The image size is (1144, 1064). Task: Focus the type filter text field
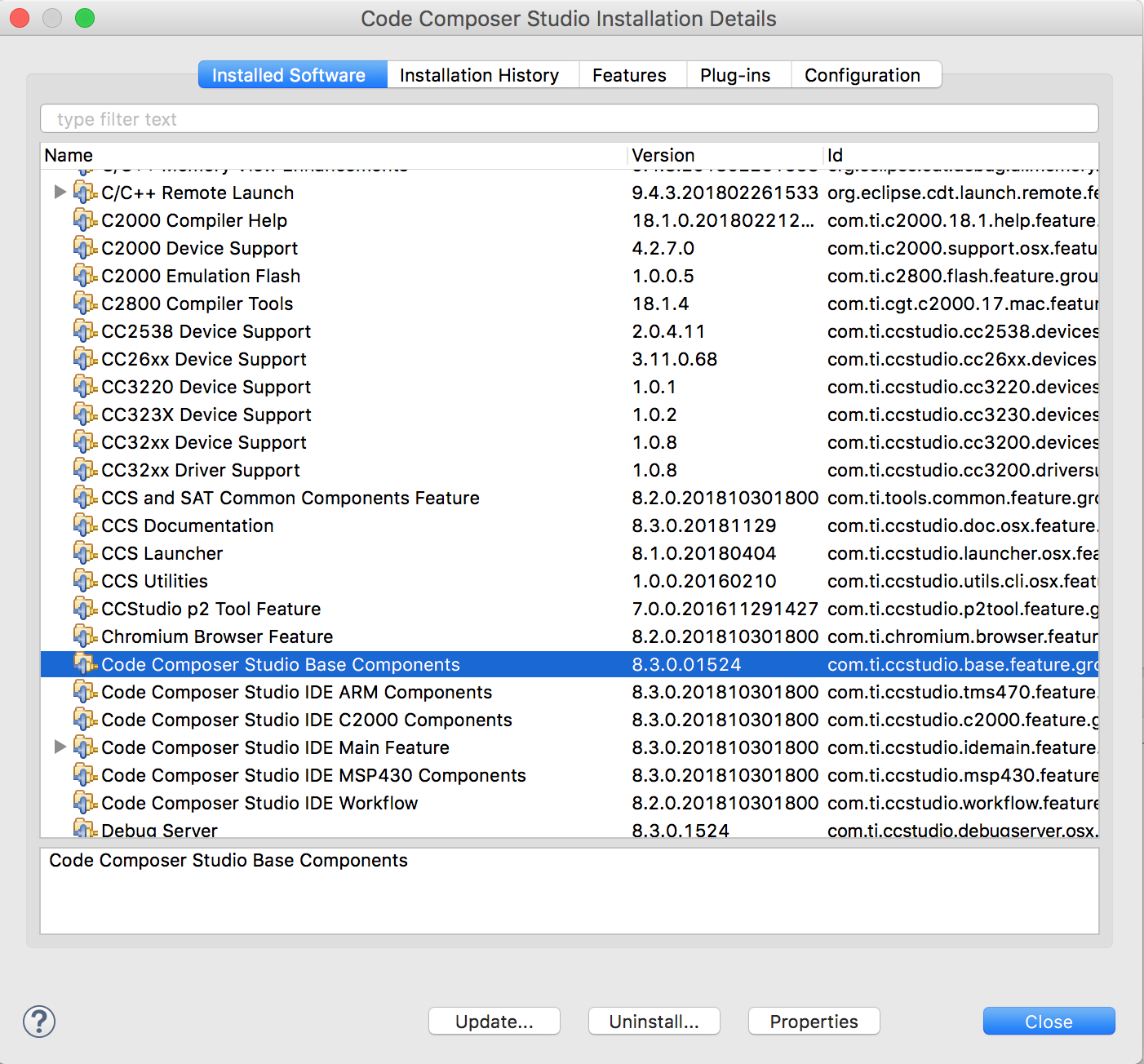570,119
